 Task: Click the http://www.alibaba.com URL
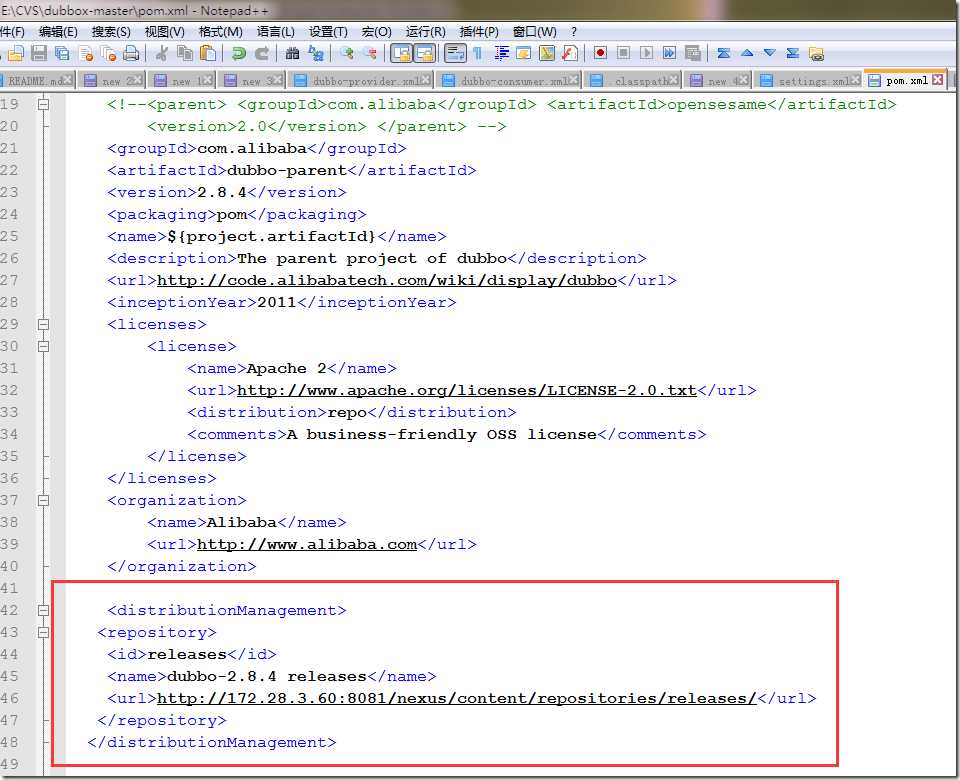pyautogui.click(x=307, y=544)
